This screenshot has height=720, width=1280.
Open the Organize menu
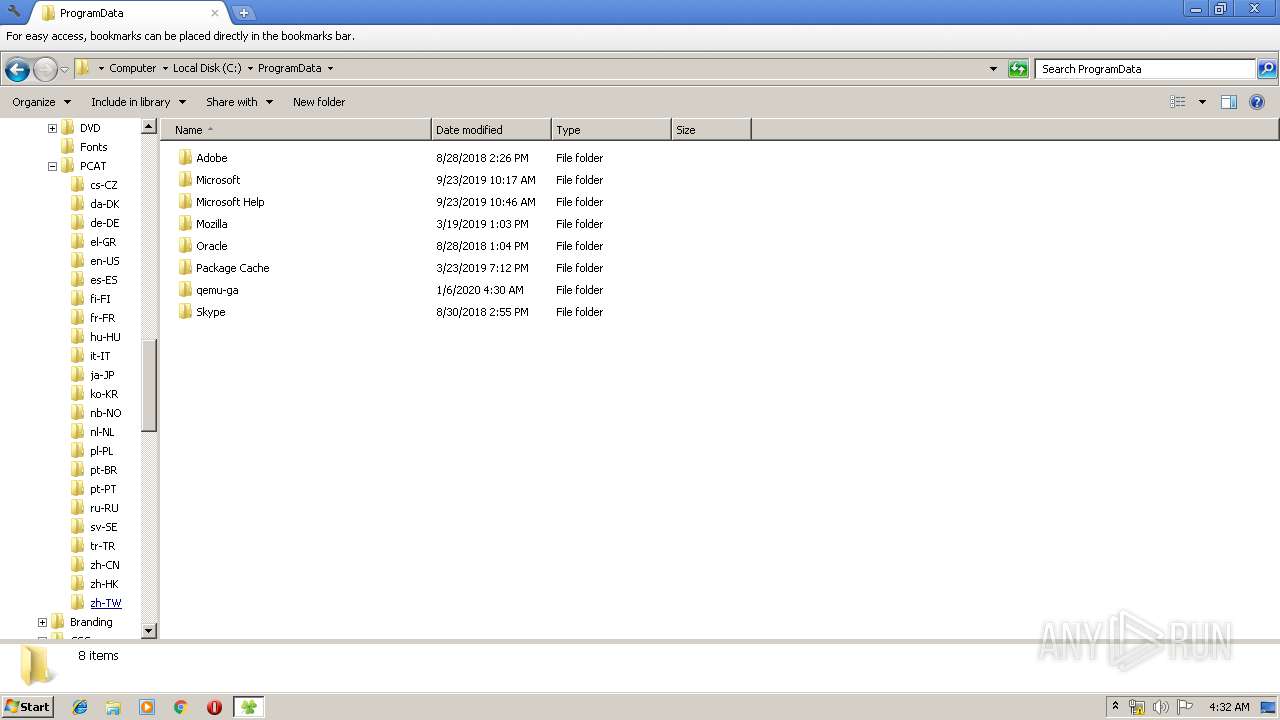click(41, 102)
